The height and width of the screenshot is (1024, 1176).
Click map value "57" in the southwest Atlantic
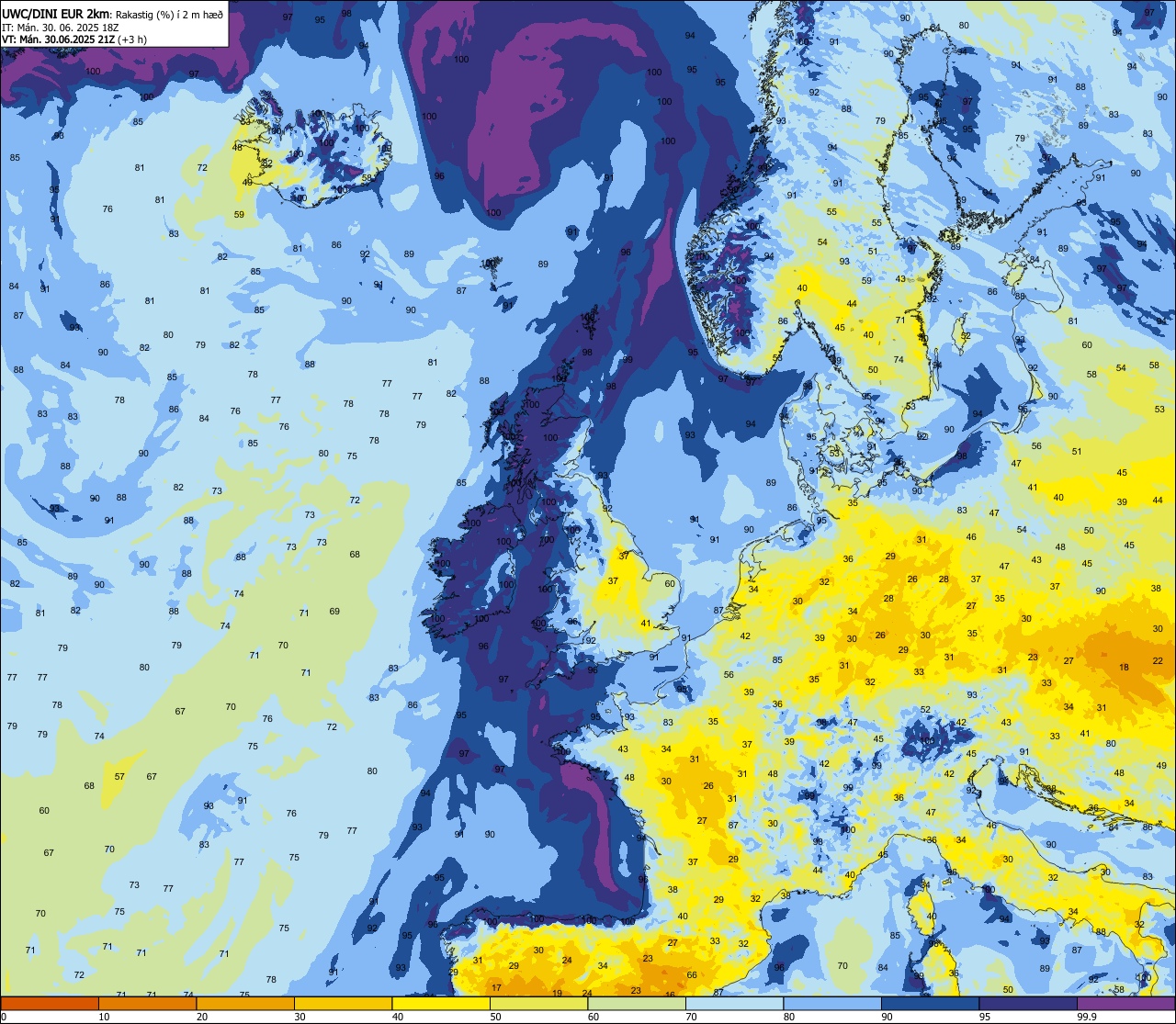click(119, 777)
